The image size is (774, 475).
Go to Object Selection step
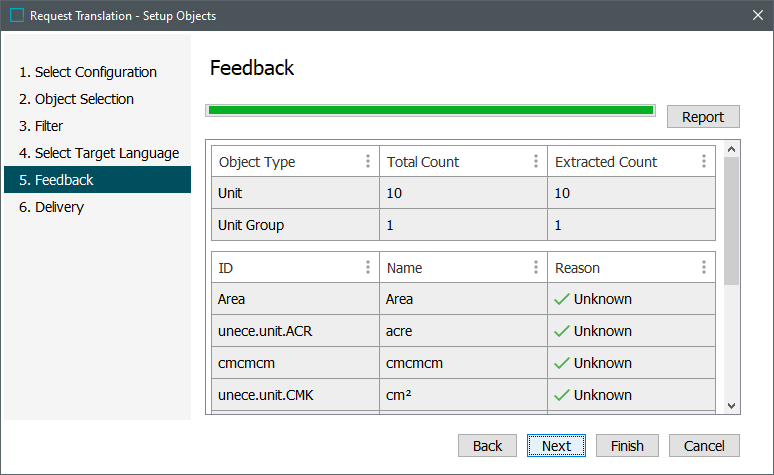[x=84, y=99]
